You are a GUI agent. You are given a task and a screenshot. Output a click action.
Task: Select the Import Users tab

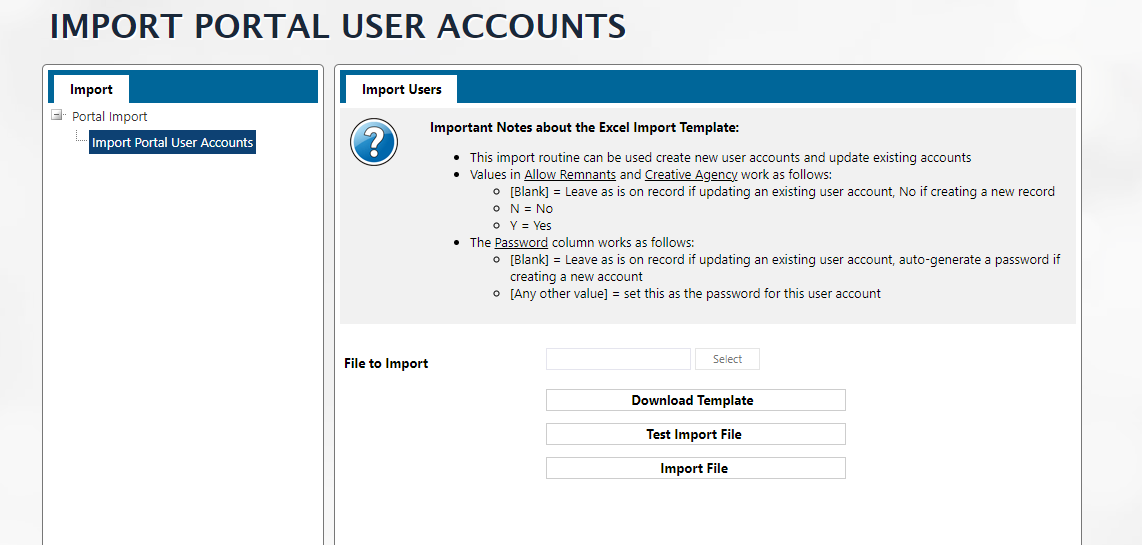[x=401, y=89]
